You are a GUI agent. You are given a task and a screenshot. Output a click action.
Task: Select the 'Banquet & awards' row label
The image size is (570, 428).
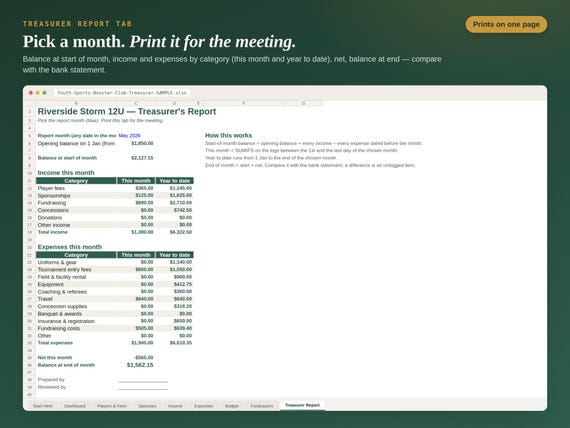pos(60,314)
